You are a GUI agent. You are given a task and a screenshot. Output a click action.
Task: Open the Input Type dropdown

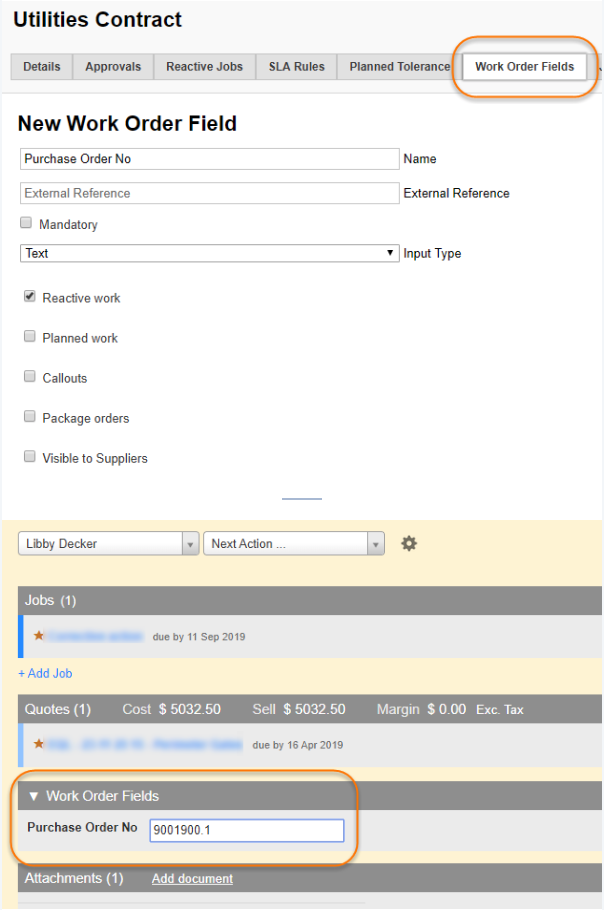click(209, 253)
